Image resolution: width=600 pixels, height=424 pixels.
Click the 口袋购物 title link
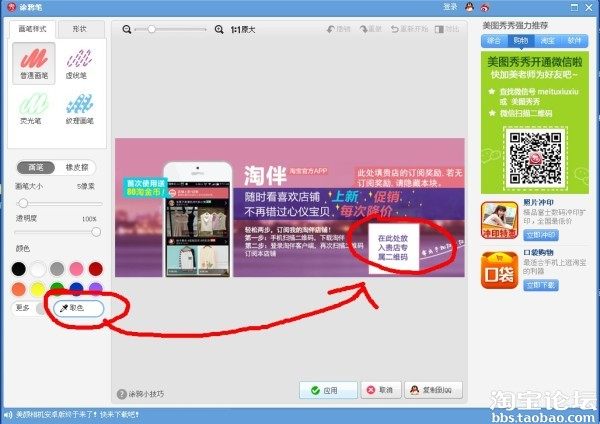click(538, 253)
